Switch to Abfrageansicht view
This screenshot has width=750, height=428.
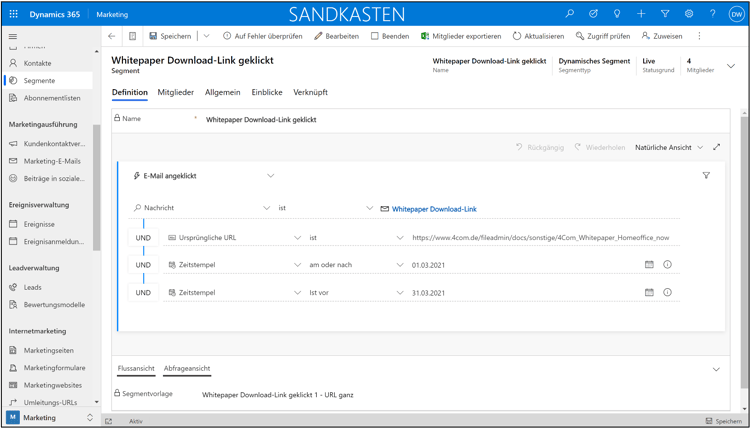click(x=187, y=369)
